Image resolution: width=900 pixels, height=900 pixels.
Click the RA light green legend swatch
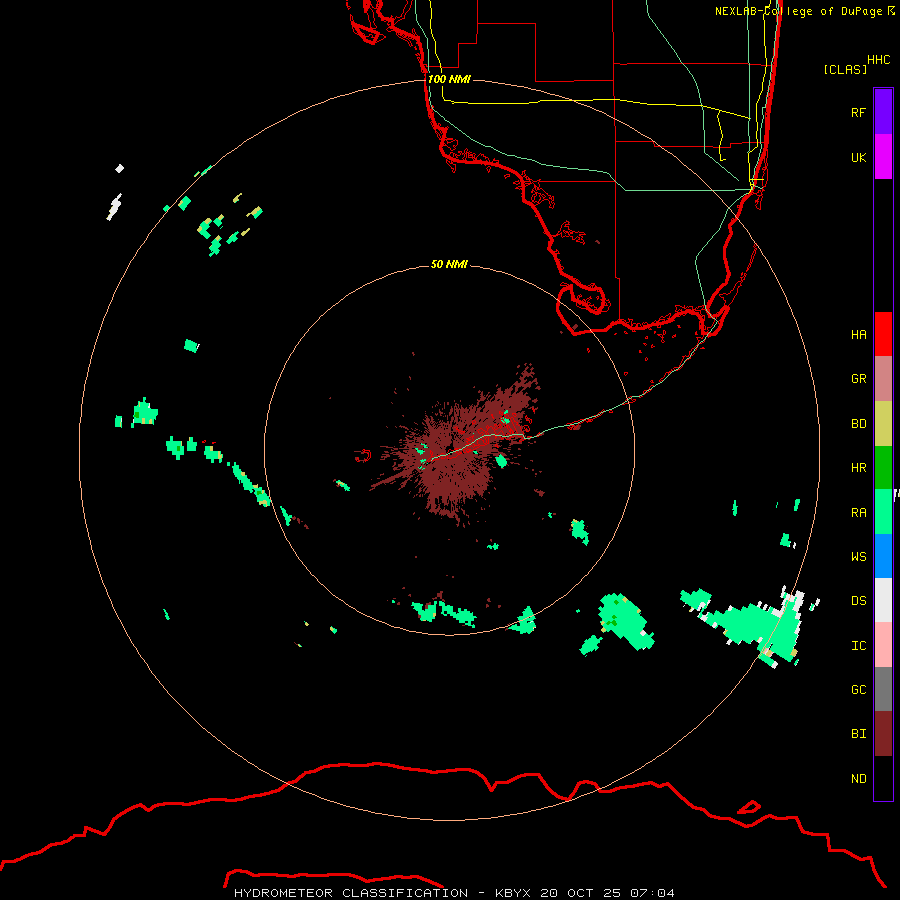(x=883, y=512)
